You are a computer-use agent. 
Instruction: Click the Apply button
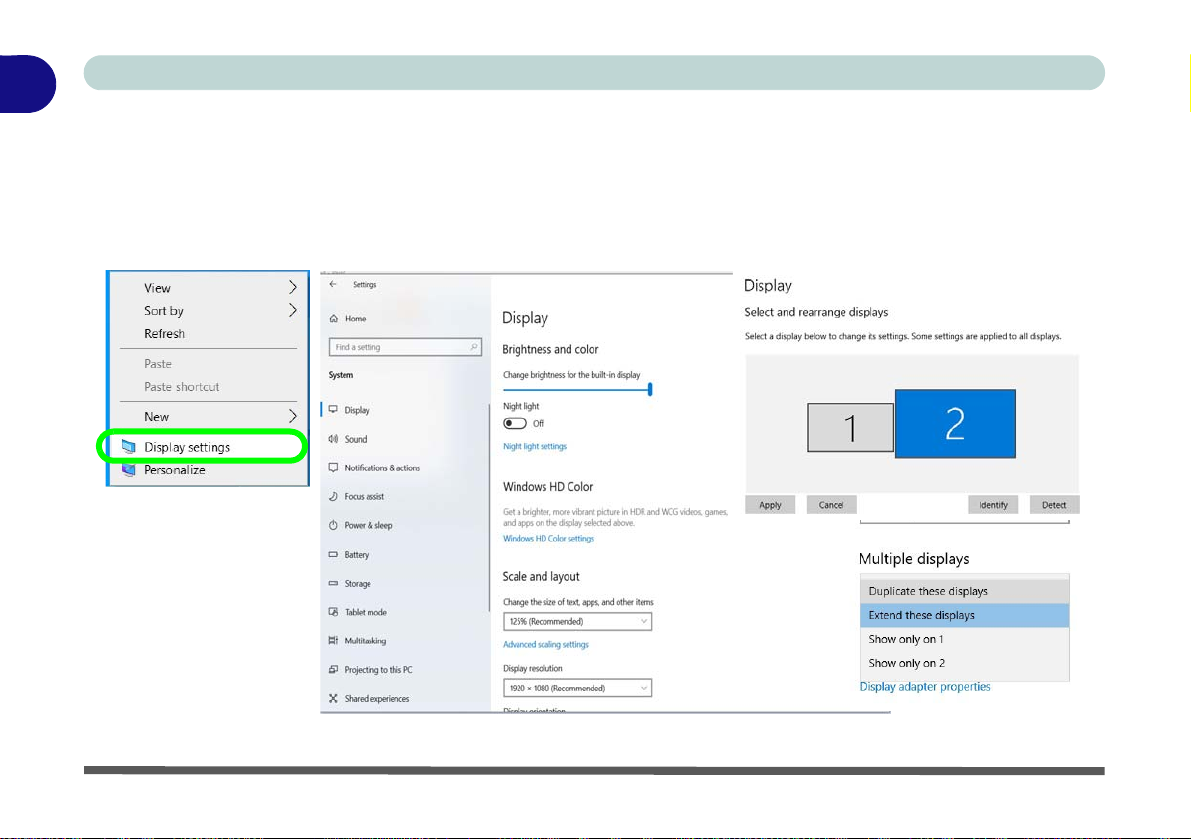(769, 505)
